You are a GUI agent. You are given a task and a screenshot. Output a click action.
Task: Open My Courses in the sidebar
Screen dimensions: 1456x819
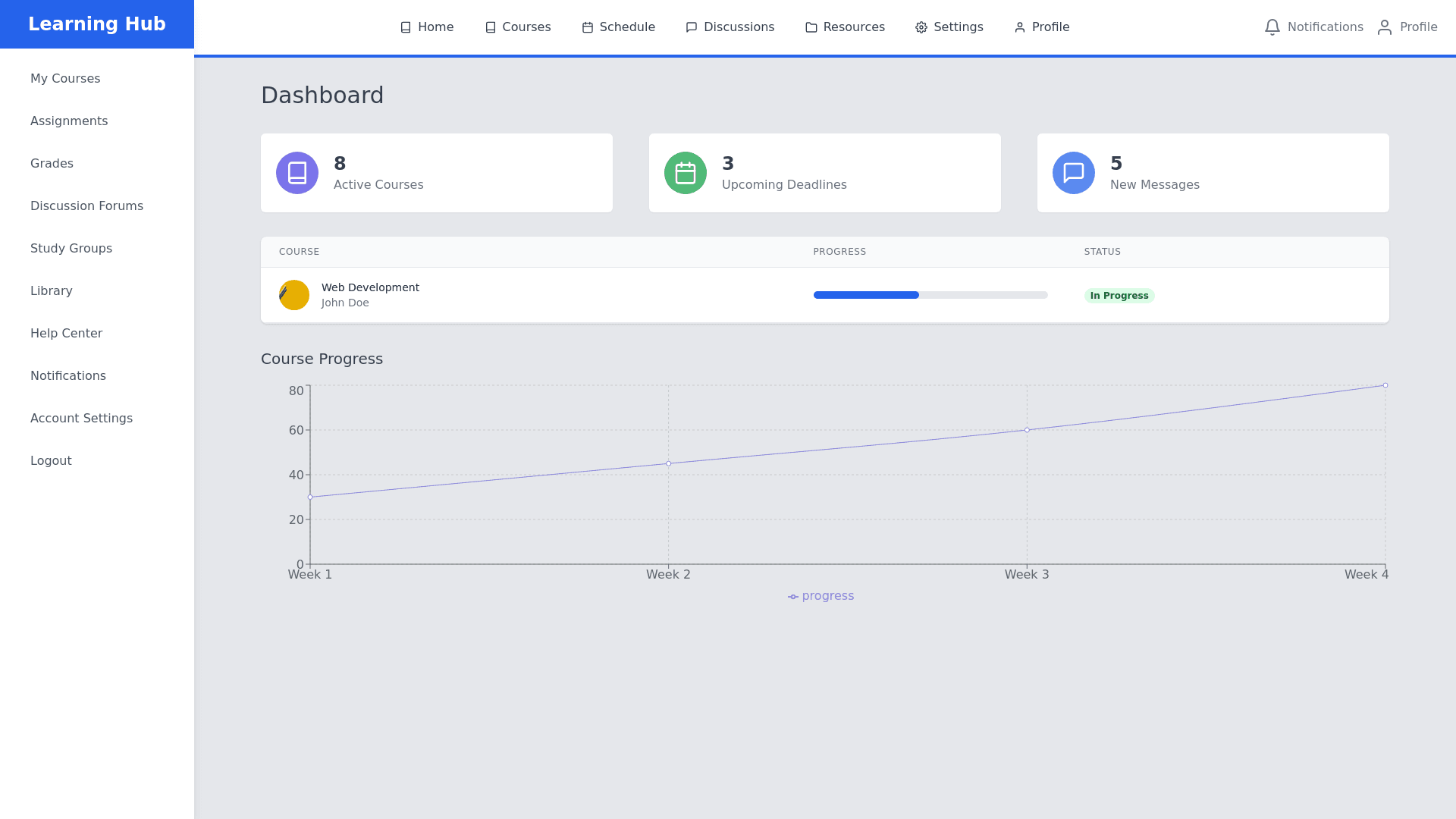point(65,79)
